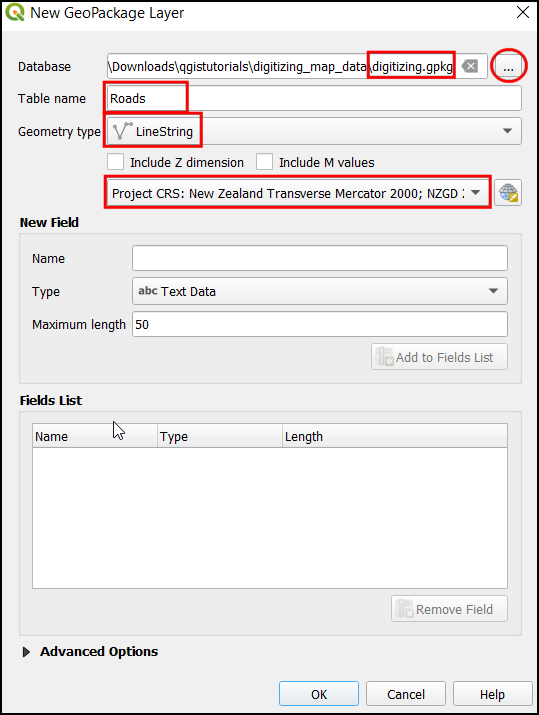Screen dimensions: 539x715
Task: Click the Table name field containing Roads
Action: (314, 98)
